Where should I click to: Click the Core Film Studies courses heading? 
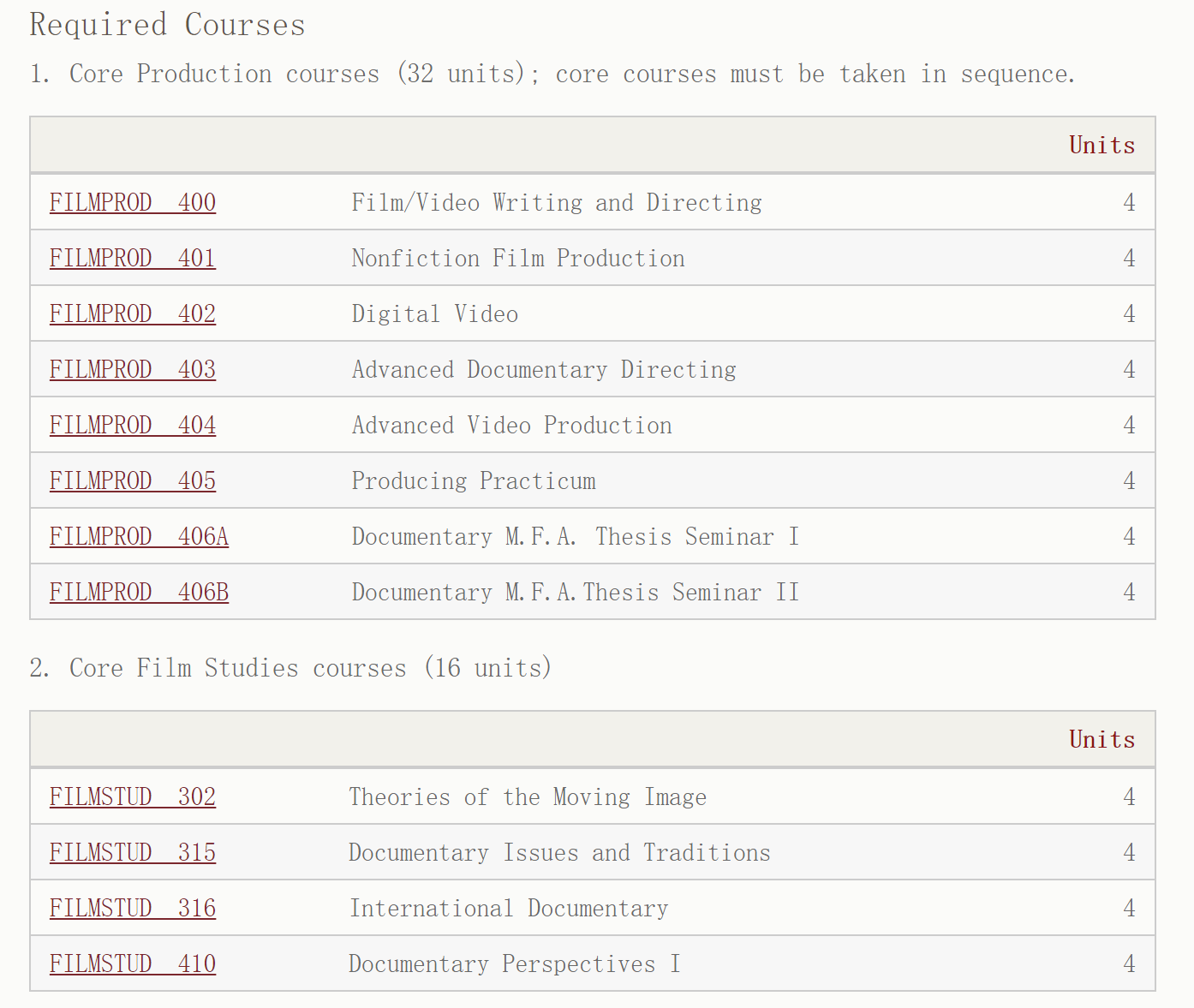coord(290,668)
